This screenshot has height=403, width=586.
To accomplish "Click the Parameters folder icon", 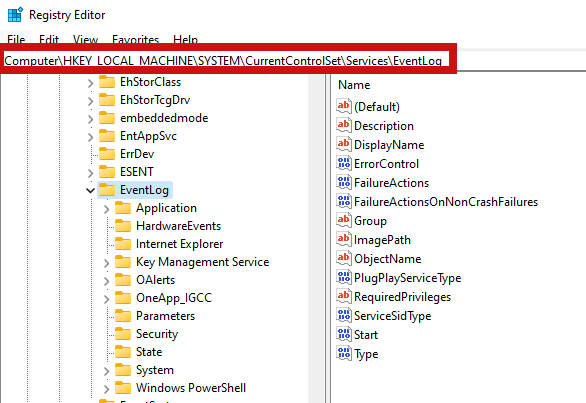I will click(123, 316).
